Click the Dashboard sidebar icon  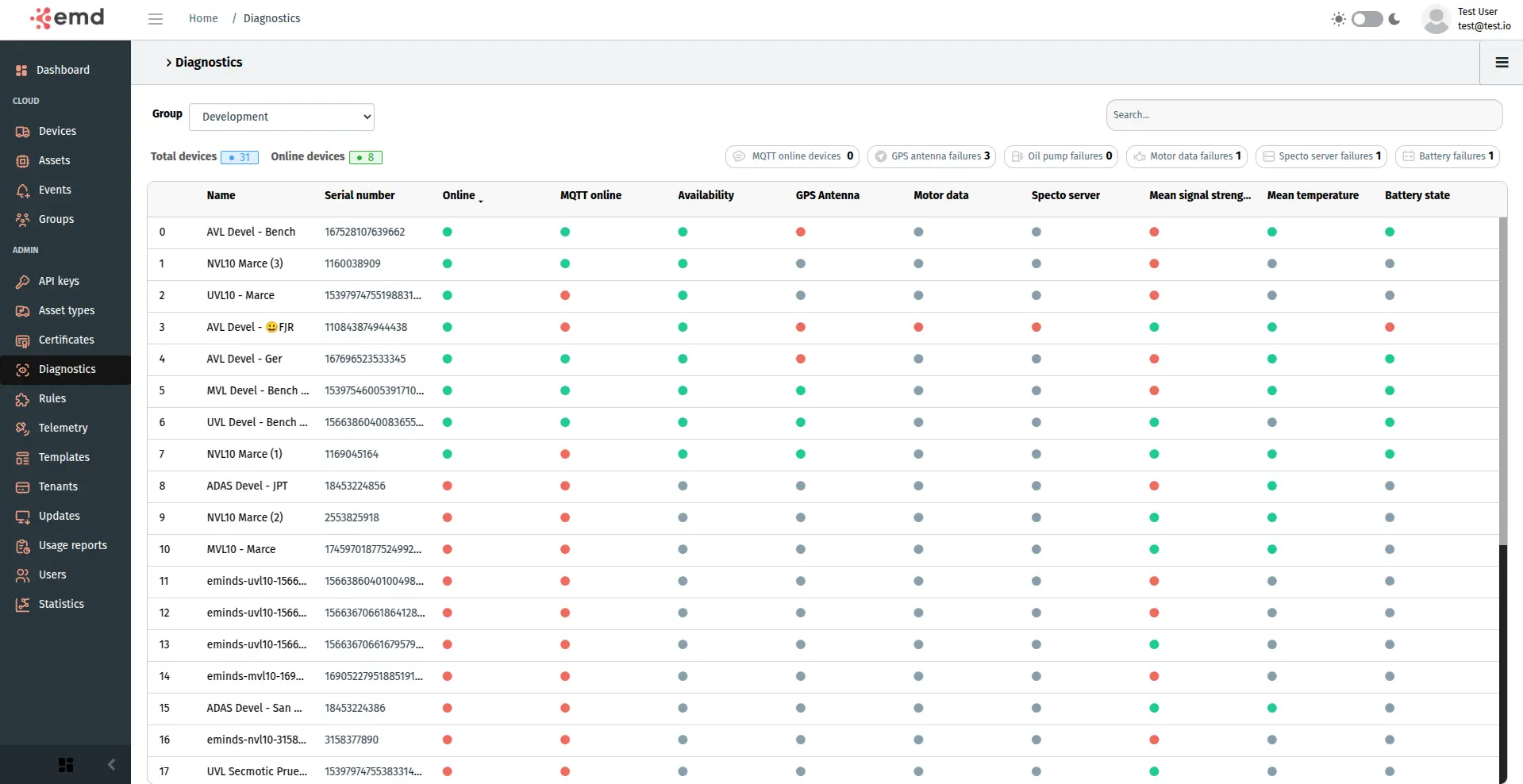[21, 71]
